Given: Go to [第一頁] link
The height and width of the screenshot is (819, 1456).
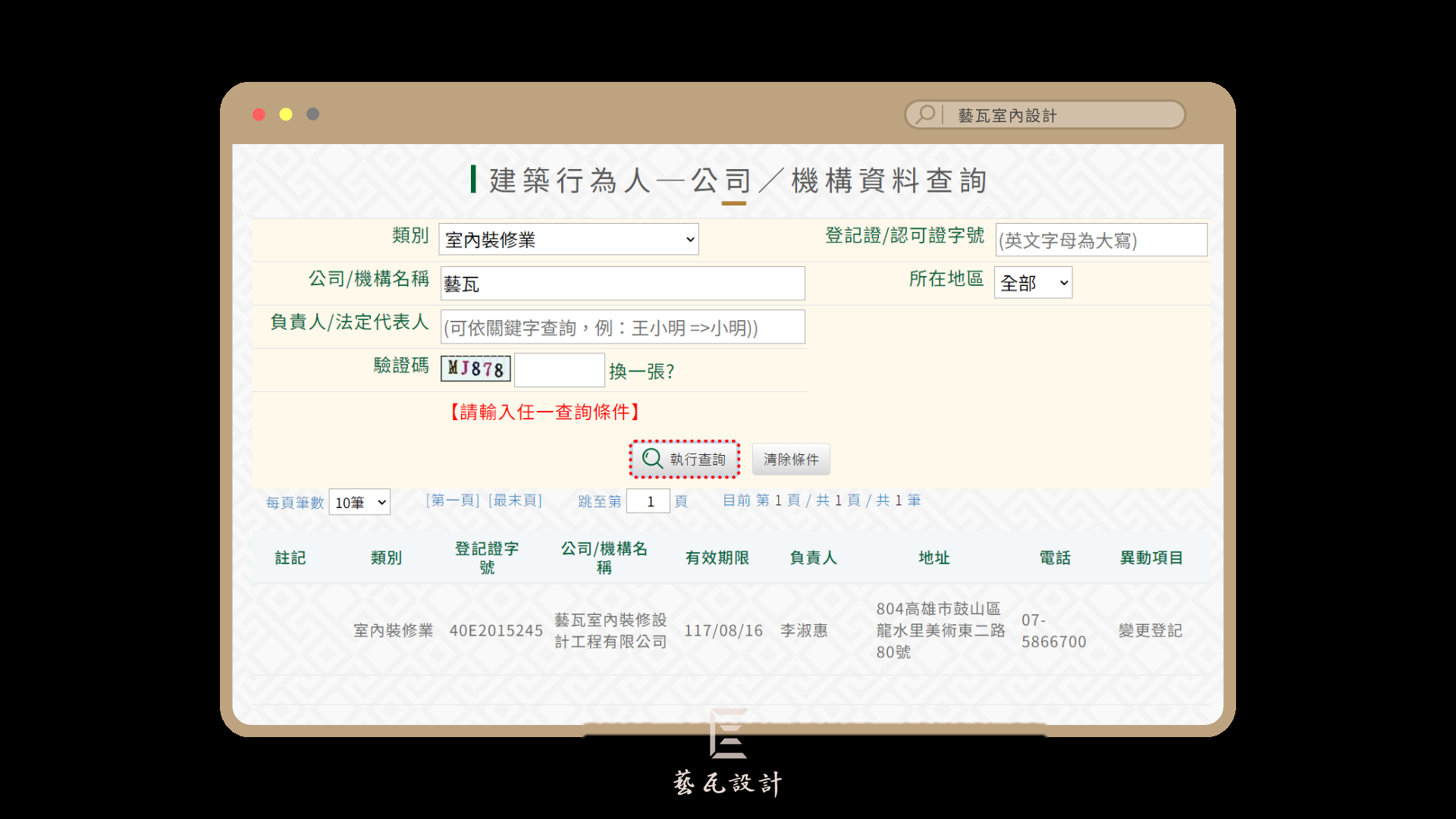Looking at the screenshot, I should coord(453,500).
